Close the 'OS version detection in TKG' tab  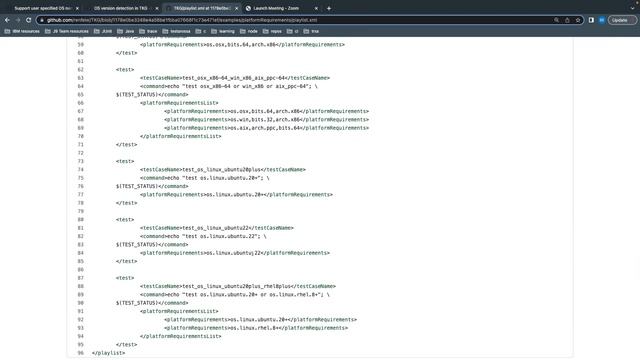pos(157,8)
